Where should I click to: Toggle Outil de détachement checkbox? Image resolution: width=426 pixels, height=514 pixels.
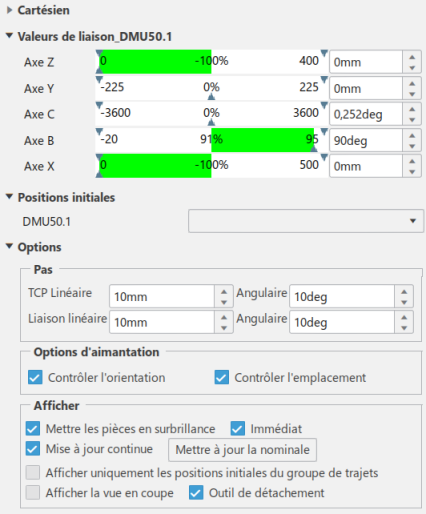(196, 493)
